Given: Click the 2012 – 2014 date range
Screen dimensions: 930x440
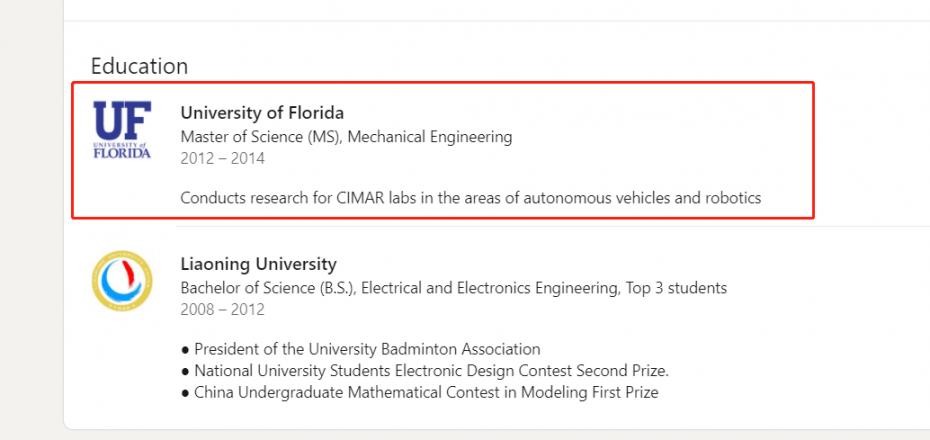Looking at the screenshot, I should pyautogui.click(x=222, y=158).
